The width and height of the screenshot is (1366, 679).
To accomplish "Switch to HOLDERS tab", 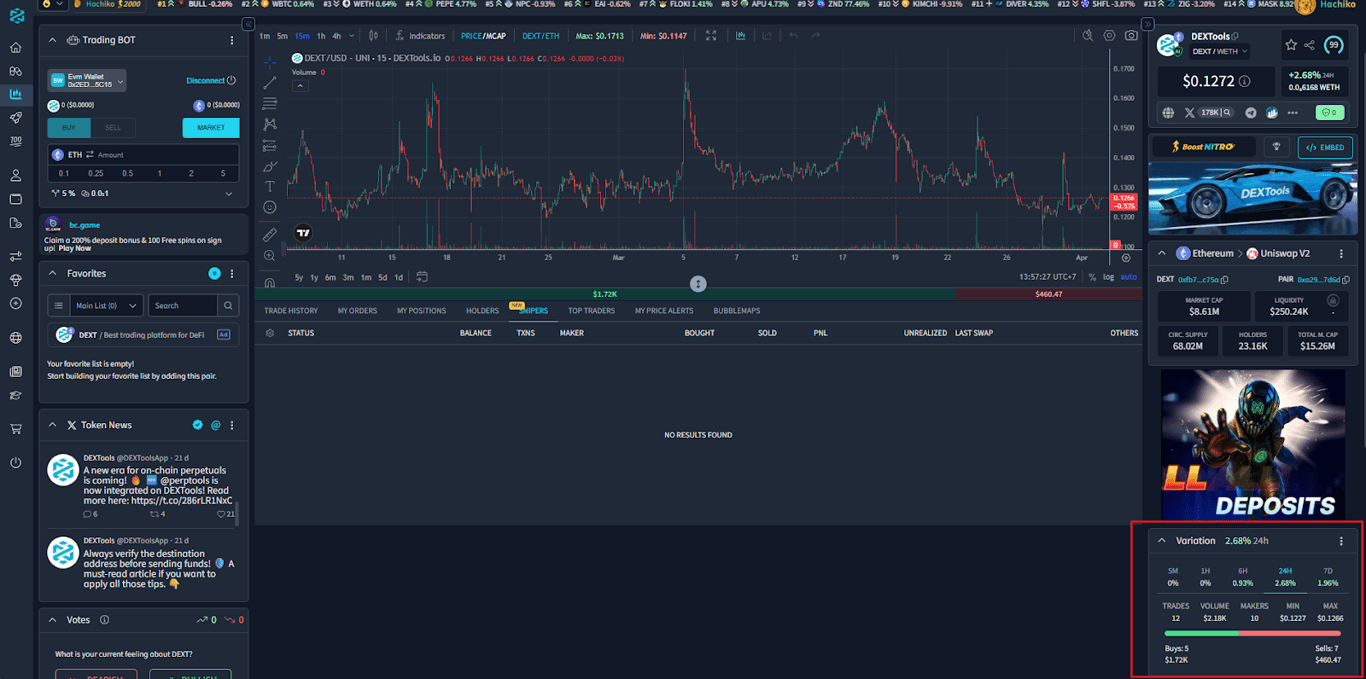I will pyautogui.click(x=482, y=311).
